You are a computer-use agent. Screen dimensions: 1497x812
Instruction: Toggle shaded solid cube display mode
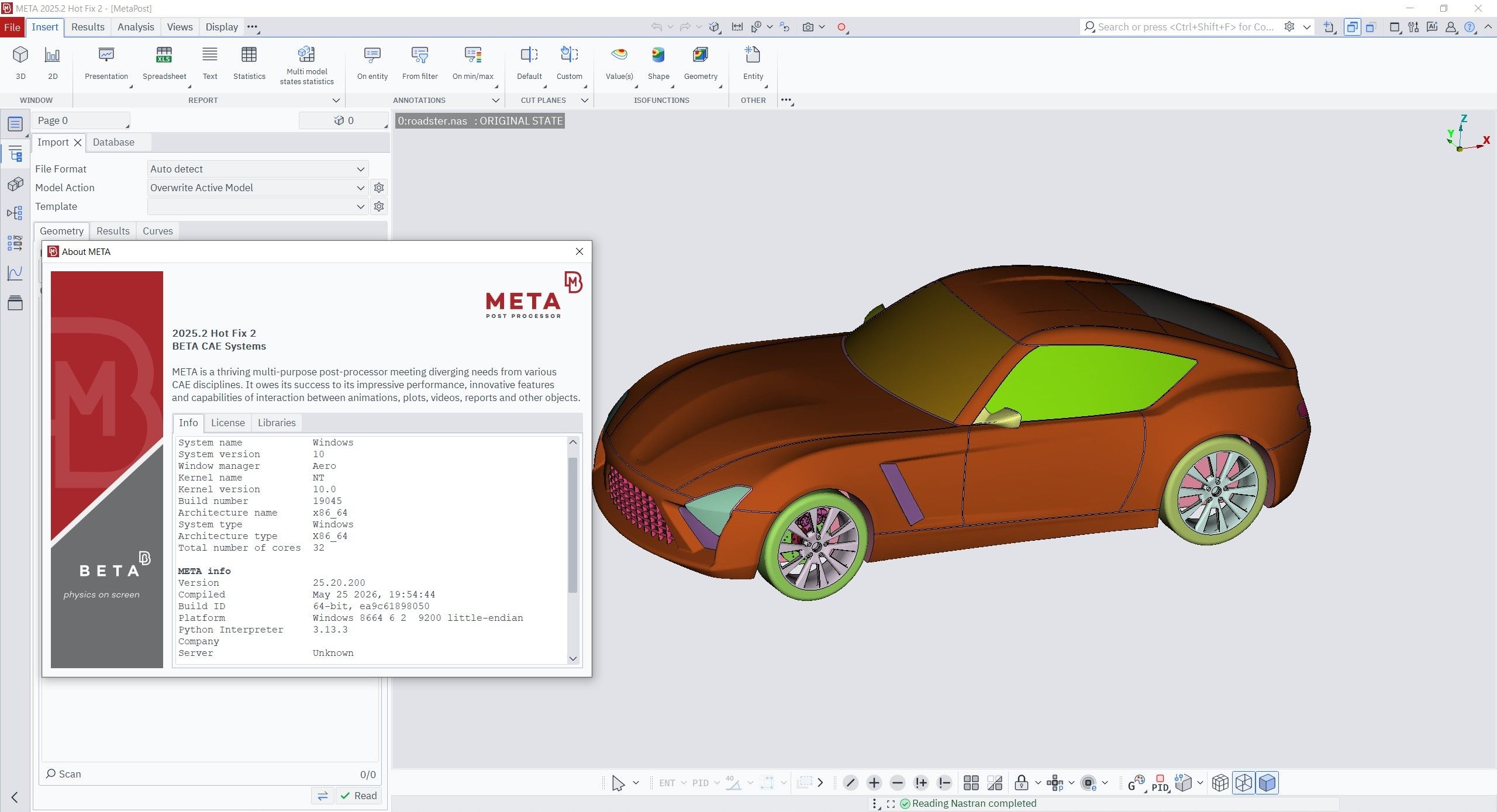(1267, 783)
